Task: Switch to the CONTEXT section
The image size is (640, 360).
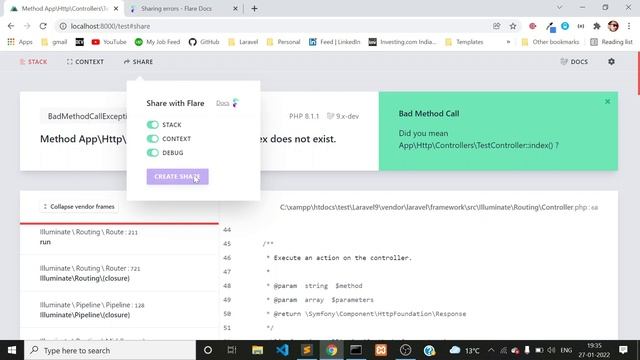Action: coord(85,62)
